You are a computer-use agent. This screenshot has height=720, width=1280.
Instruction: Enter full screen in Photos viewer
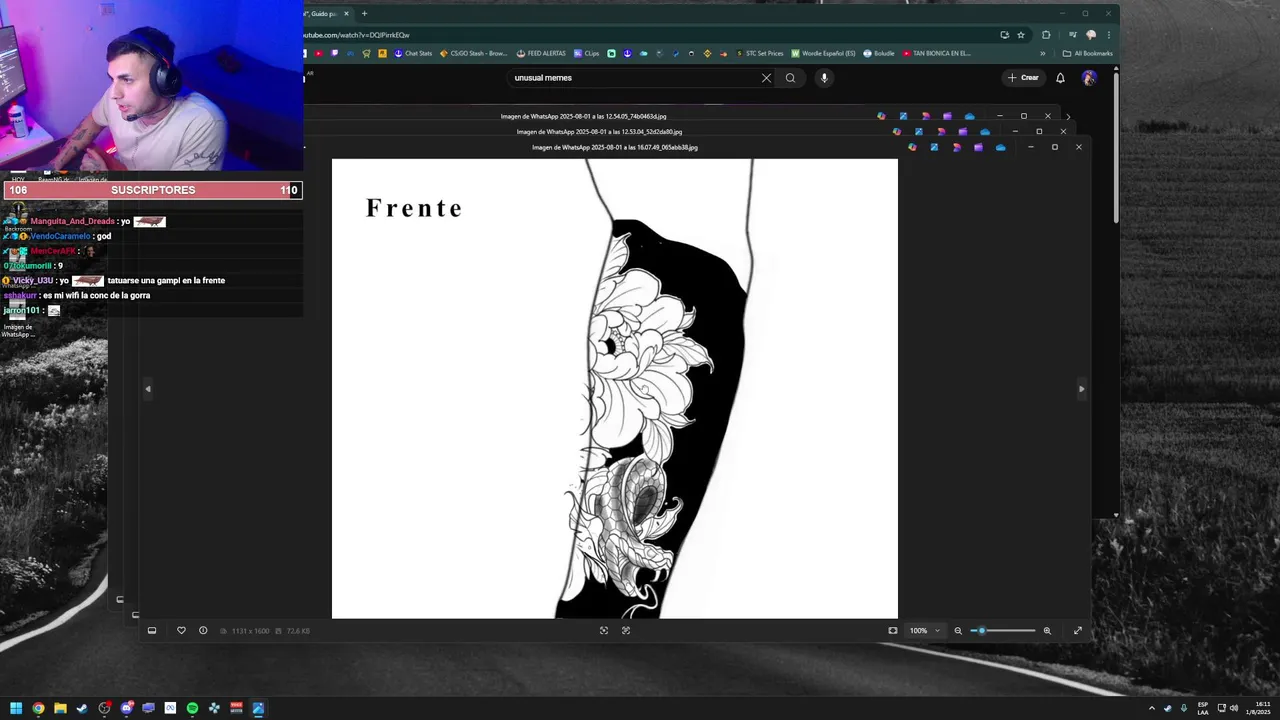[x=1078, y=630]
